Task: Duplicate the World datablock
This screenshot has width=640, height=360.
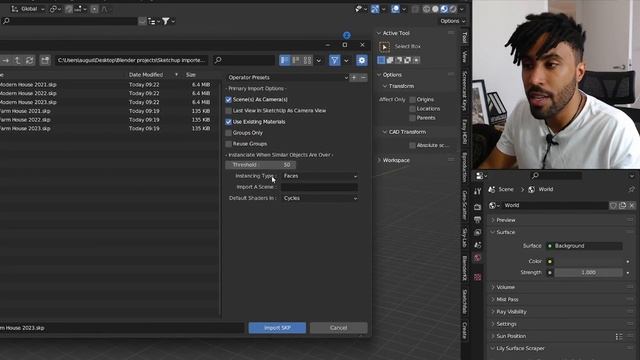Action: (622, 205)
